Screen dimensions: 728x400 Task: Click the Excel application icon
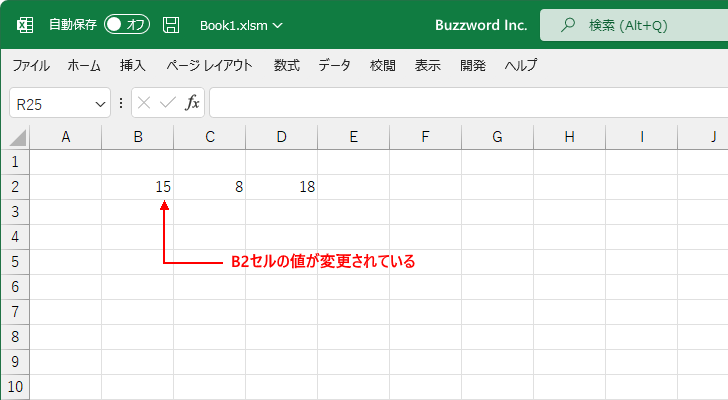point(25,25)
